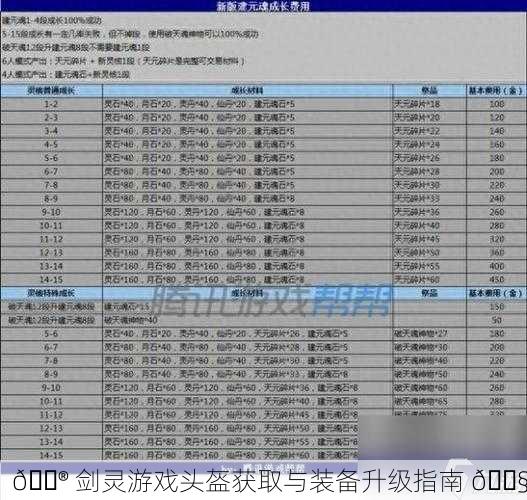Select the fee cell 150
Image resolution: width=527 pixels, height=500 pixels.
(497, 307)
